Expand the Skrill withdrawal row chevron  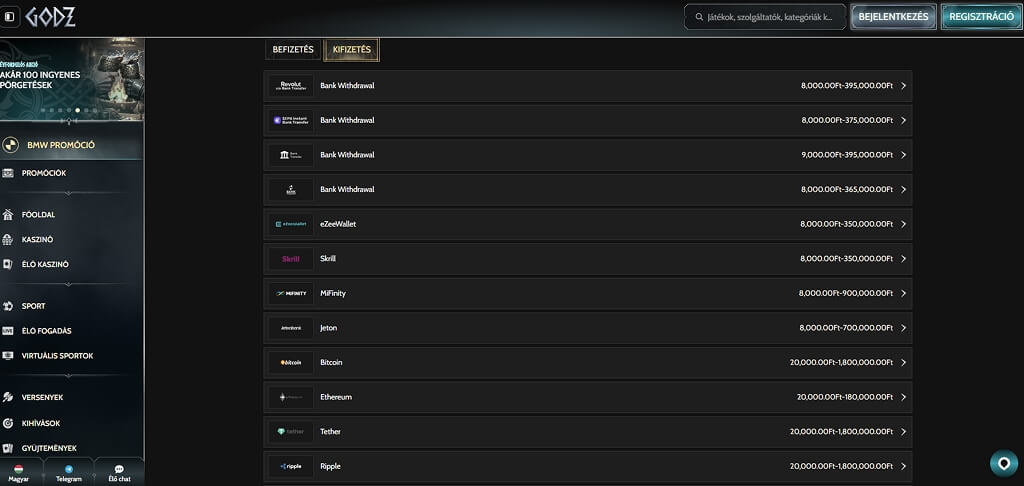click(903, 259)
